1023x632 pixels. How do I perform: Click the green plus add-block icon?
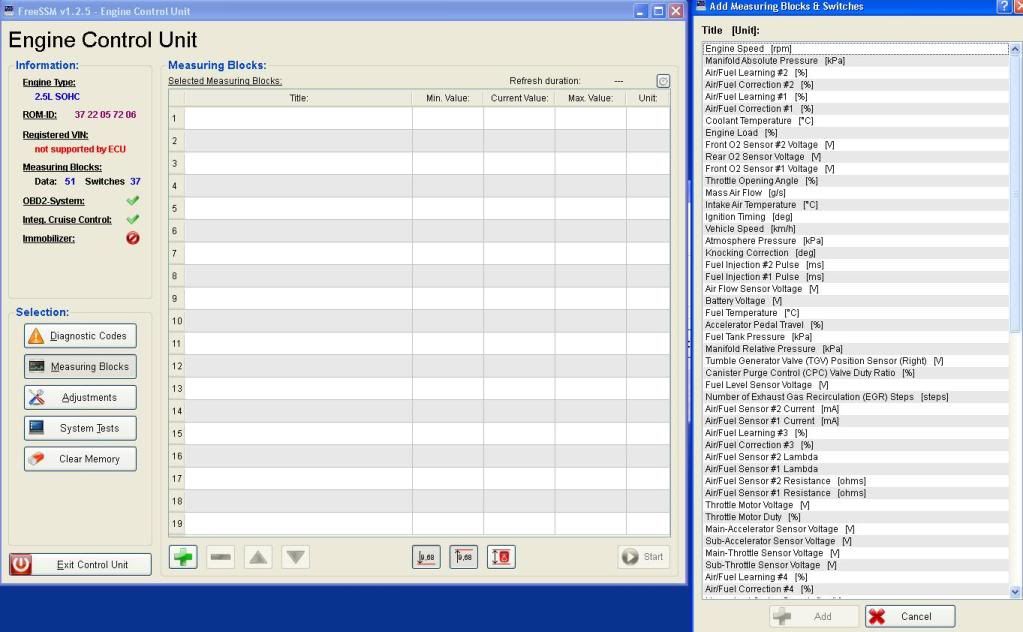click(183, 557)
